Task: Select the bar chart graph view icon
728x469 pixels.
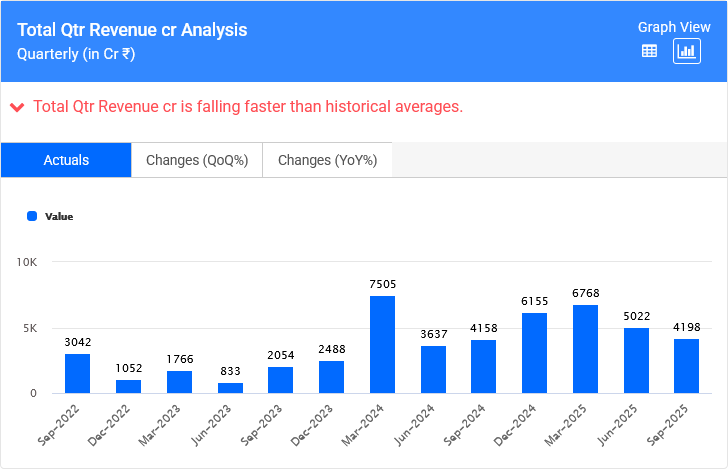Action: click(x=687, y=51)
